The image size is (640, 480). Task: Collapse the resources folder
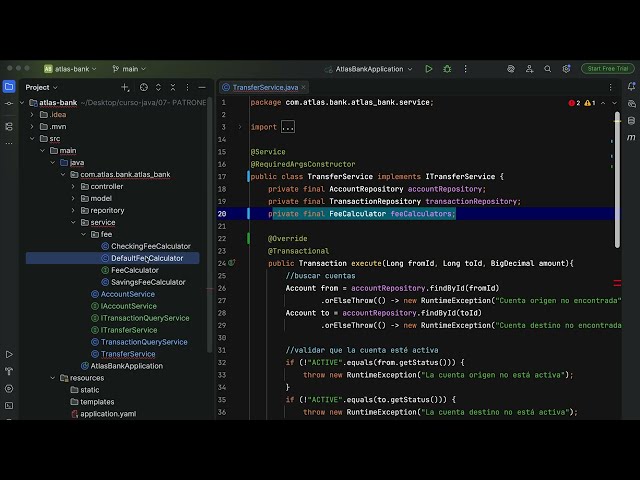53,378
